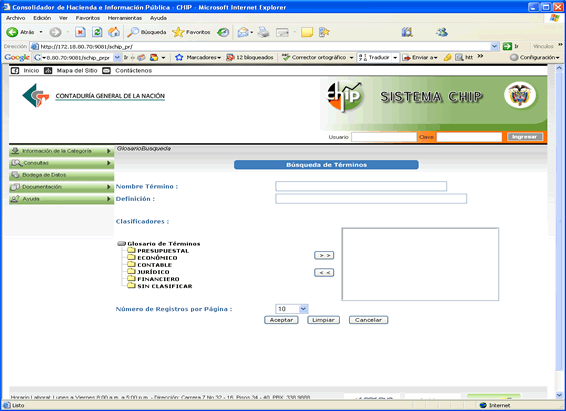Click the browser Home icon
The width and height of the screenshot is (566, 411).
(114, 32)
